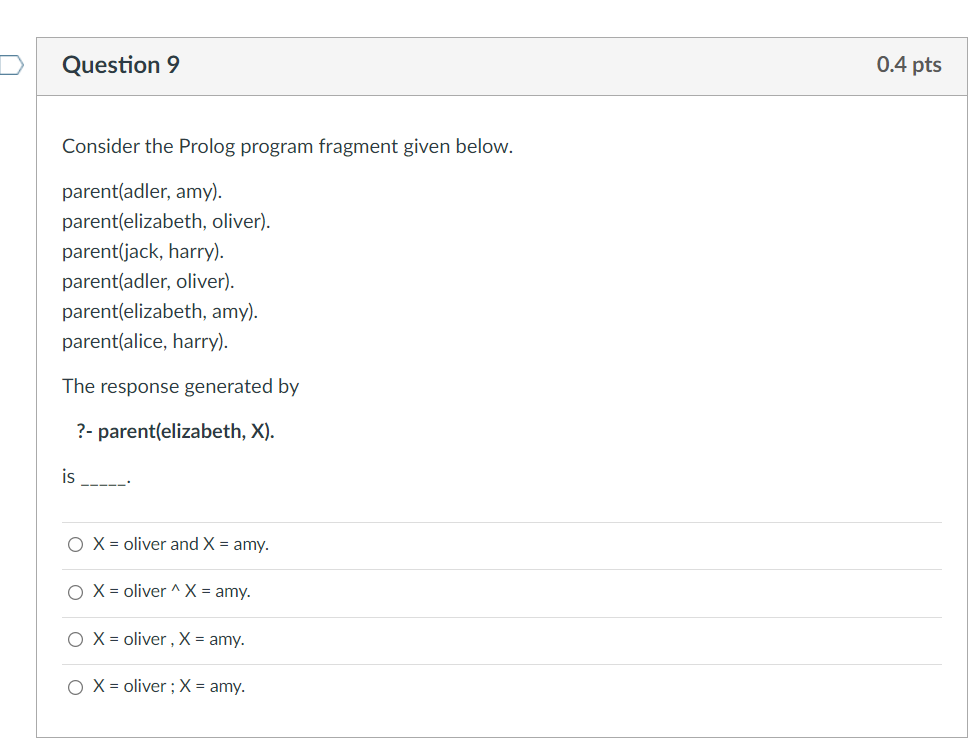Click the line 'parent(adler, amy).'
975x748 pixels.
142,192
